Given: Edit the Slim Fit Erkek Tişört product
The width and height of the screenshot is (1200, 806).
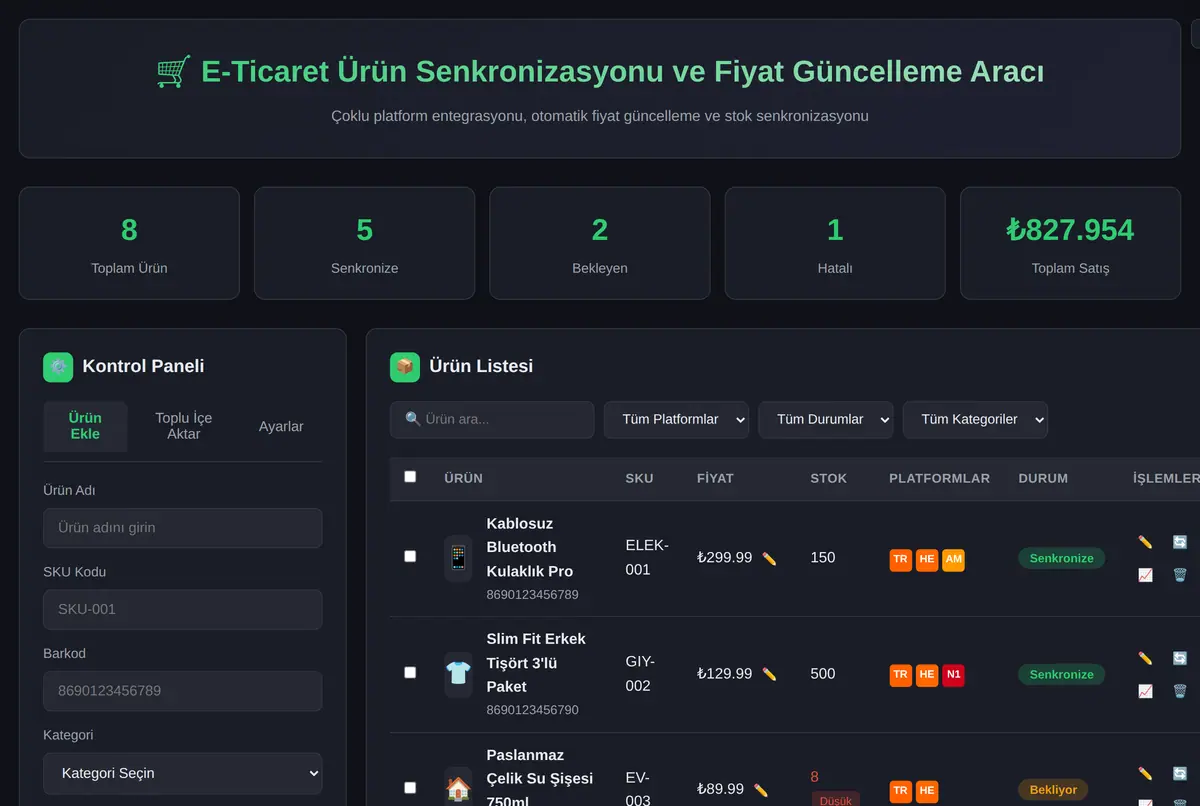Looking at the screenshot, I should [1145, 658].
